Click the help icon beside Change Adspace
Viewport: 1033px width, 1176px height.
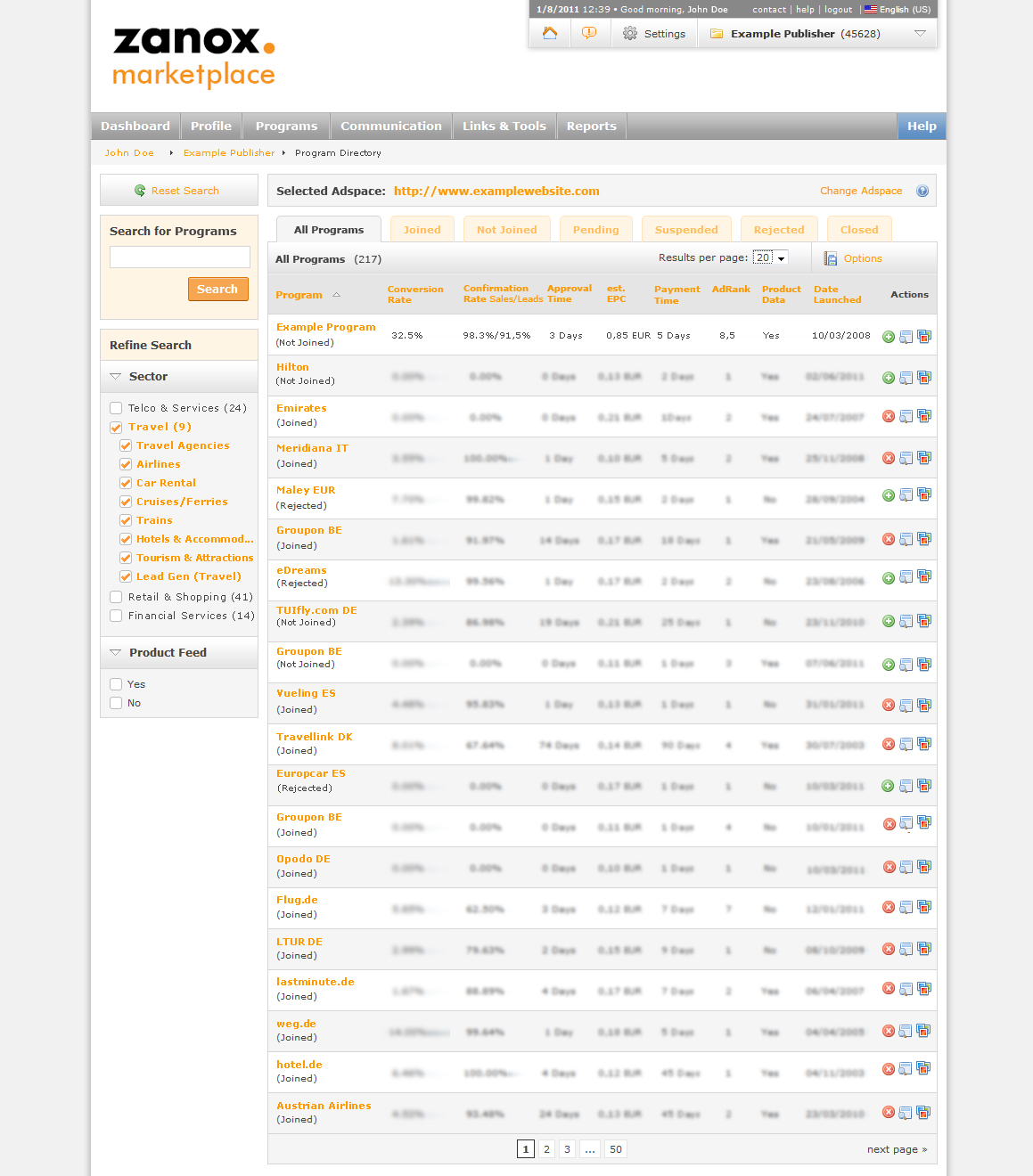point(922,191)
